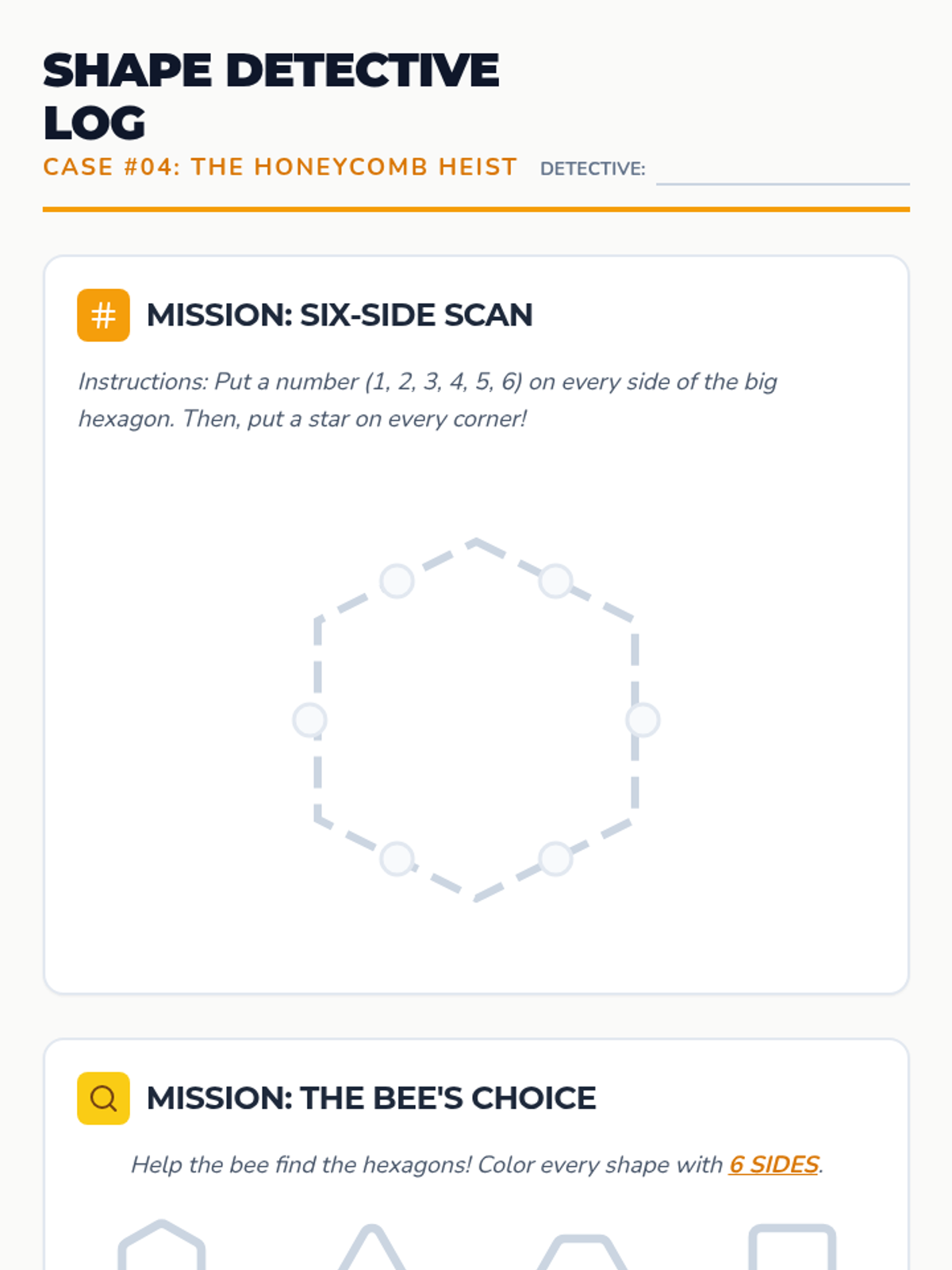Pick the trapezoid shape in the bottom row
952x1270 pixels.
click(582, 1256)
